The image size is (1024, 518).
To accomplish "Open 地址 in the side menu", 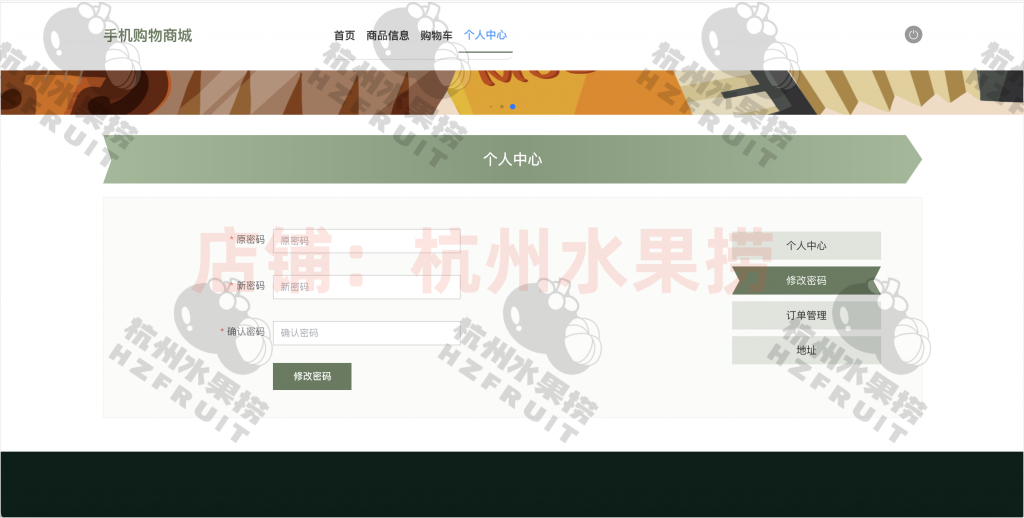I will 806,350.
